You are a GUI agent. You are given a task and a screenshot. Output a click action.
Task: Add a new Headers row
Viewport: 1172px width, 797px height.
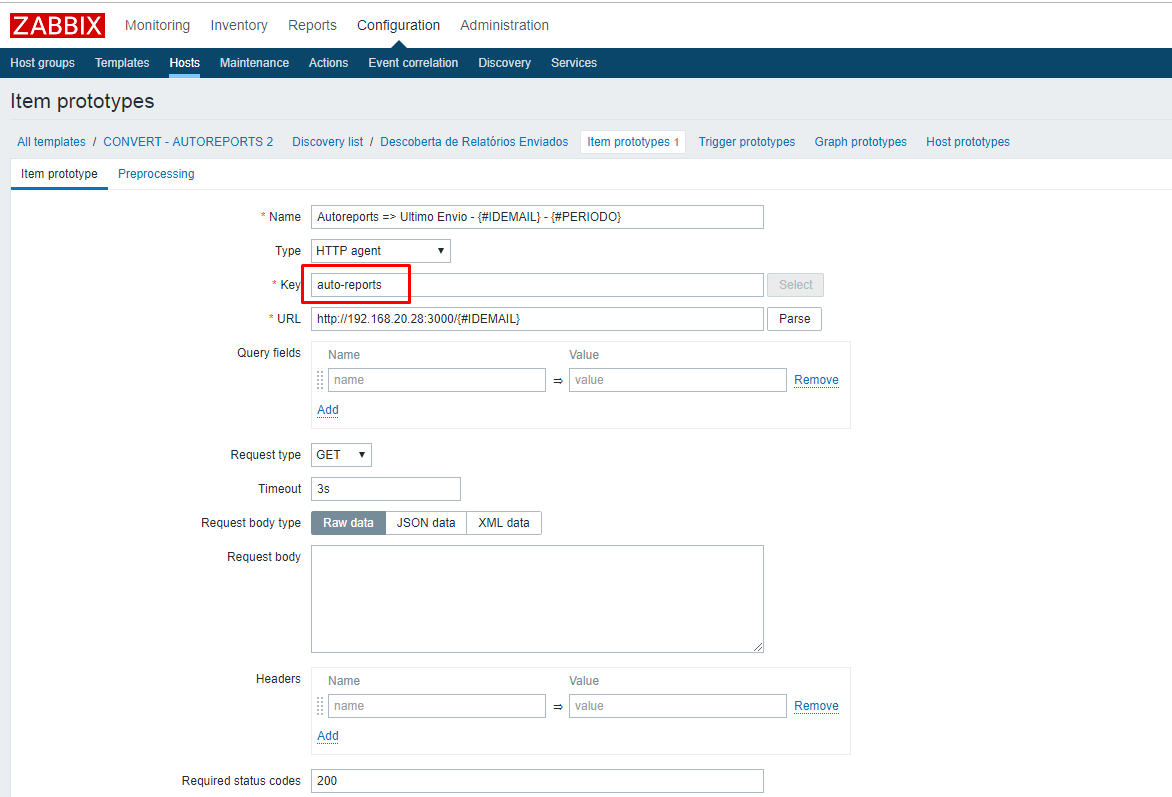pos(327,736)
